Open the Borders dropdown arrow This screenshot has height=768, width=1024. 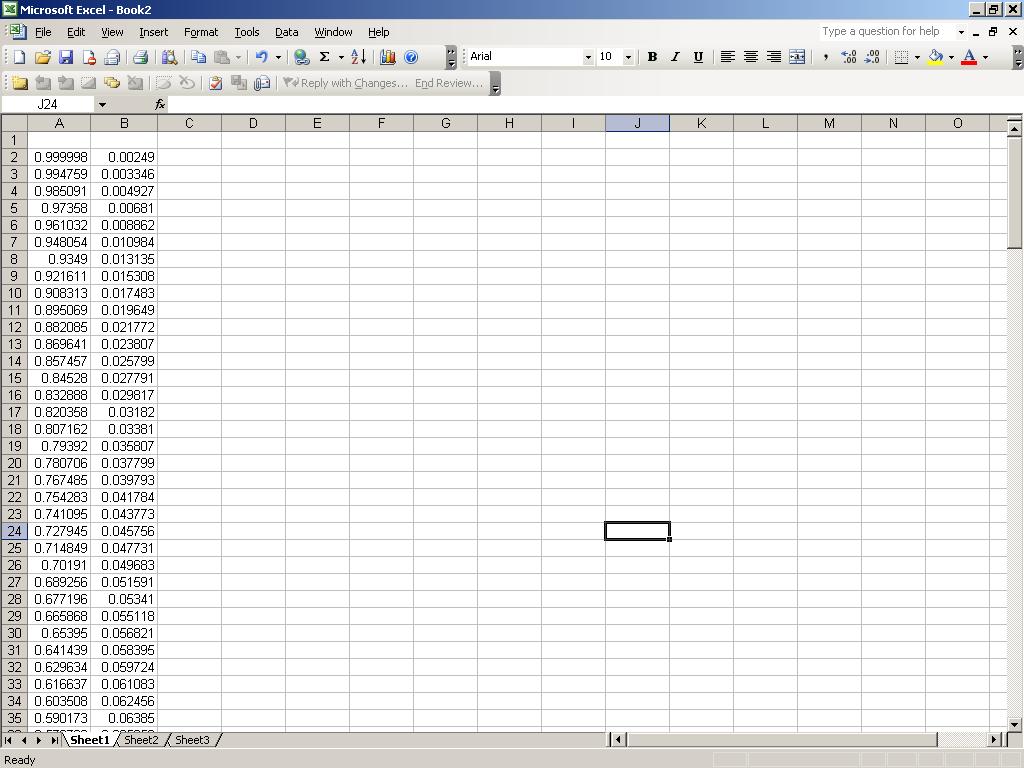(917, 57)
